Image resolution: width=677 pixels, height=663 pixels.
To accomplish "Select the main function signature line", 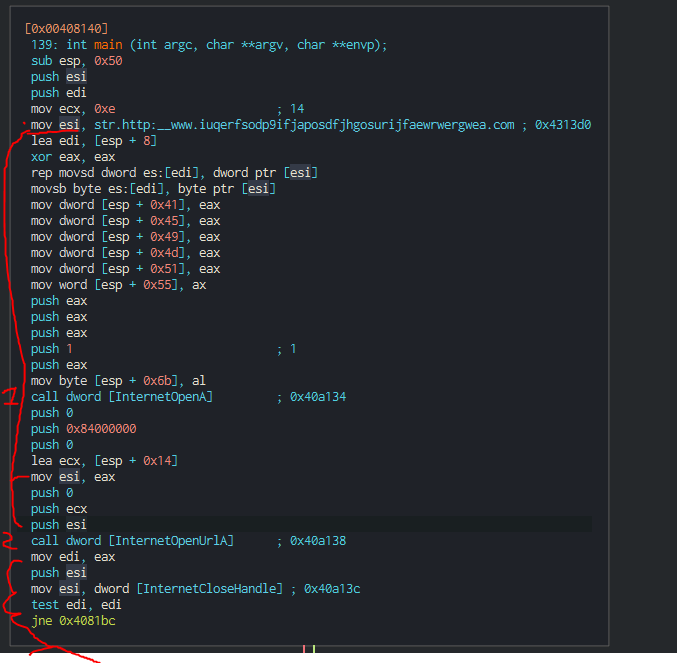I will (209, 45).
